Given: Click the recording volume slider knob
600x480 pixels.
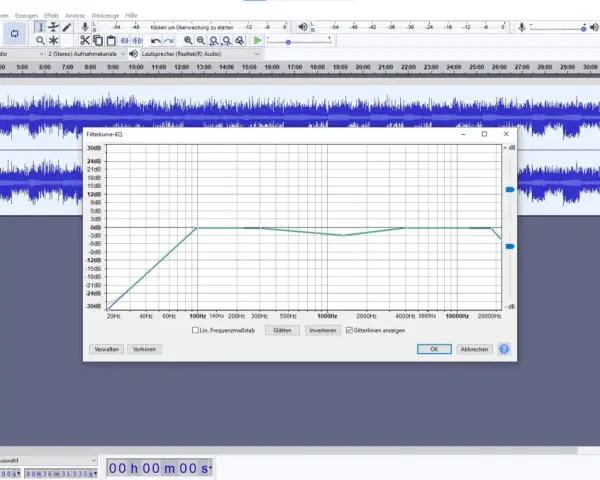Looking at the screenshot, I should (583, 29).
